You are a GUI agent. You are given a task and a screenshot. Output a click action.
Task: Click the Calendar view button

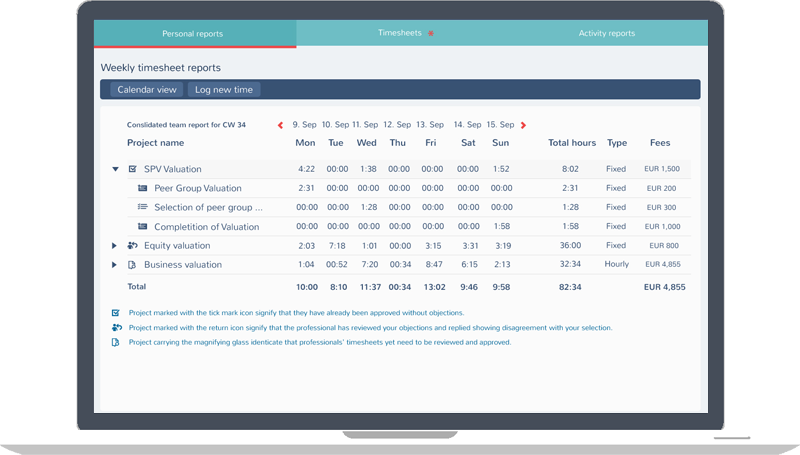(147, 90)
